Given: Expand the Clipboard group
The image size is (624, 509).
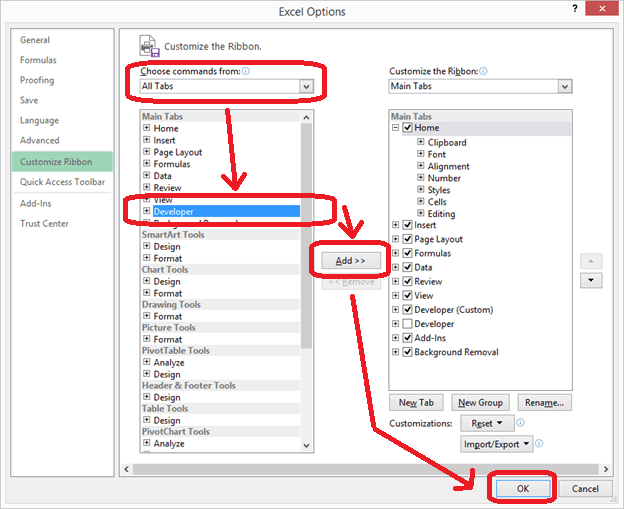Looking at the screenshot, I should [421, 142].
